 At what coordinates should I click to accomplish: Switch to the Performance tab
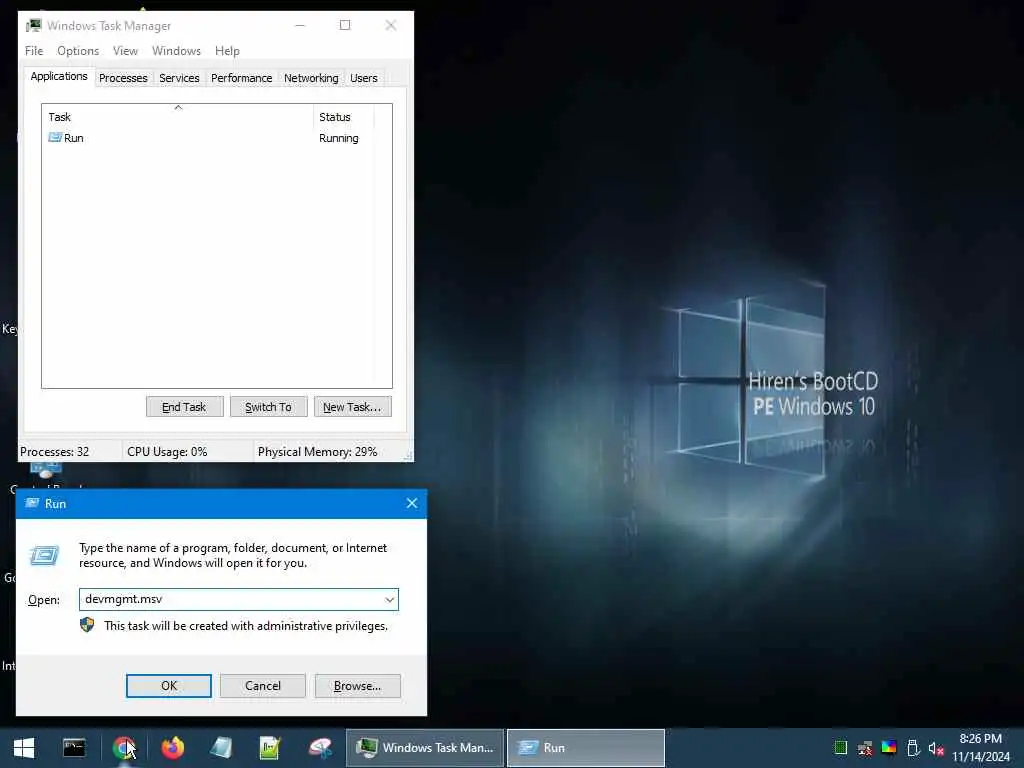point(242,78)
